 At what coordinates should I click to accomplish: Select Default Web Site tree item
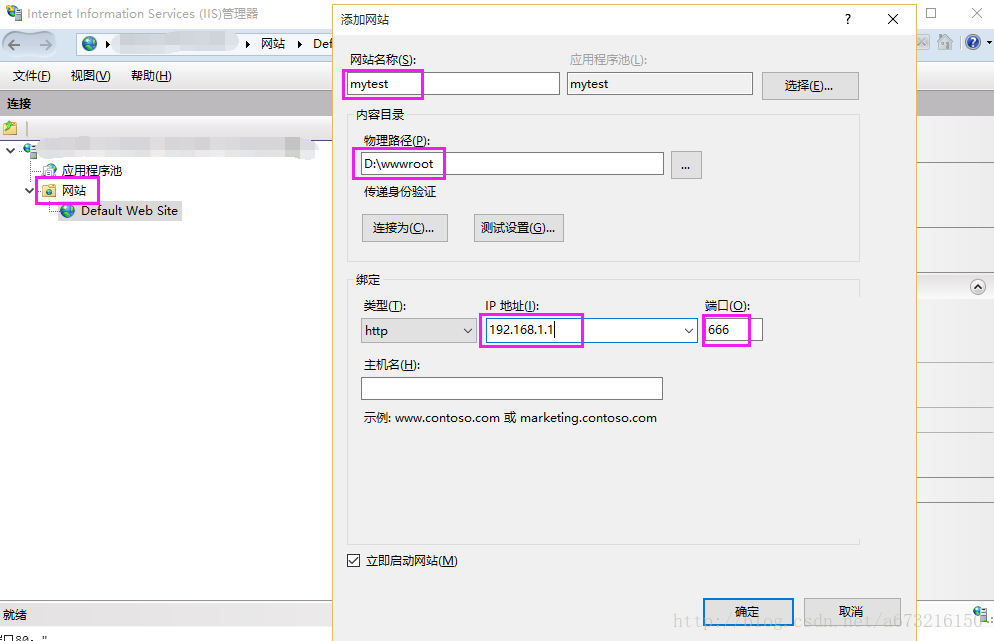click(129, 211)
